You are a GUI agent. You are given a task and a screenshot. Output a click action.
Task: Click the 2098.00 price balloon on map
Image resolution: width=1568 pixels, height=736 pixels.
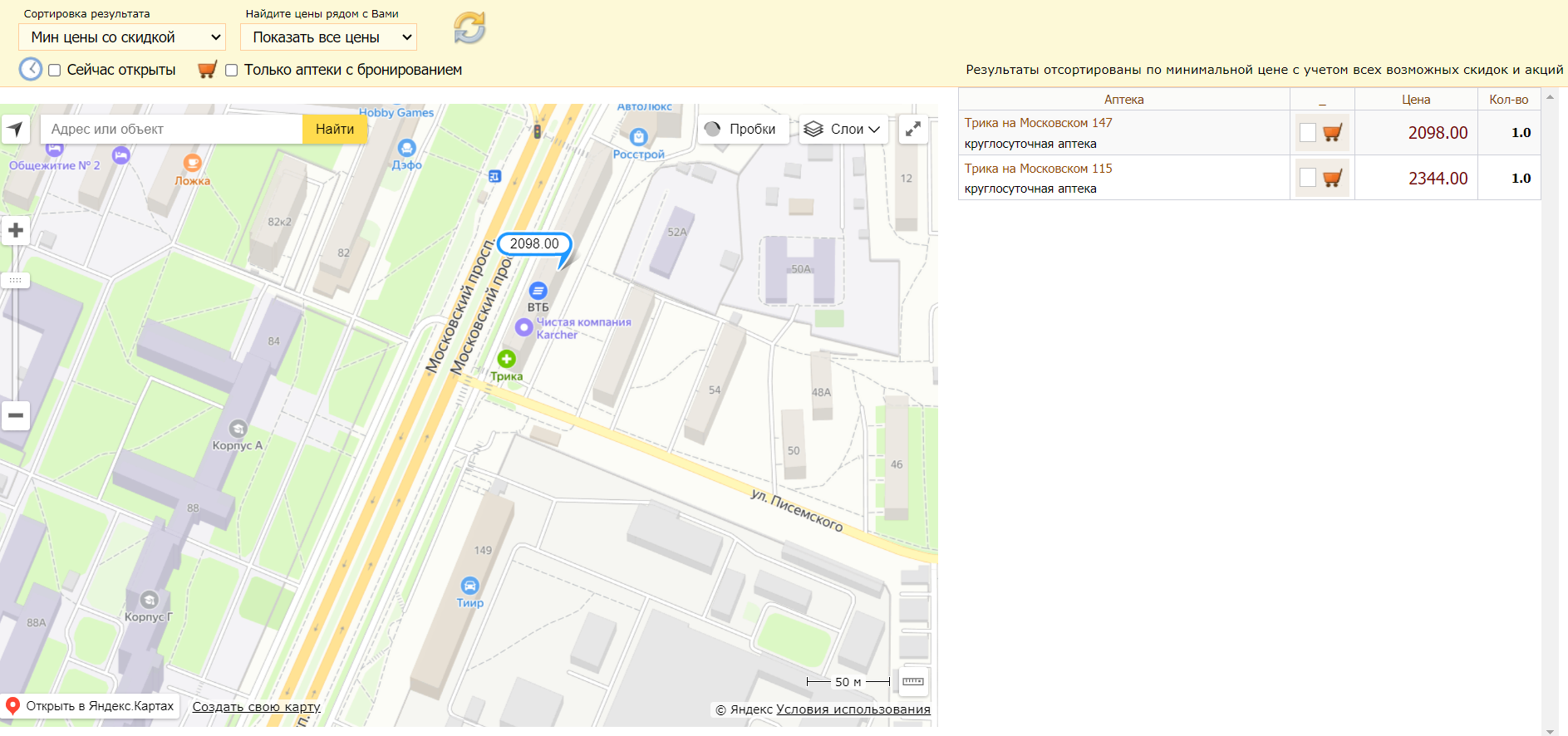tap(534, 244)
